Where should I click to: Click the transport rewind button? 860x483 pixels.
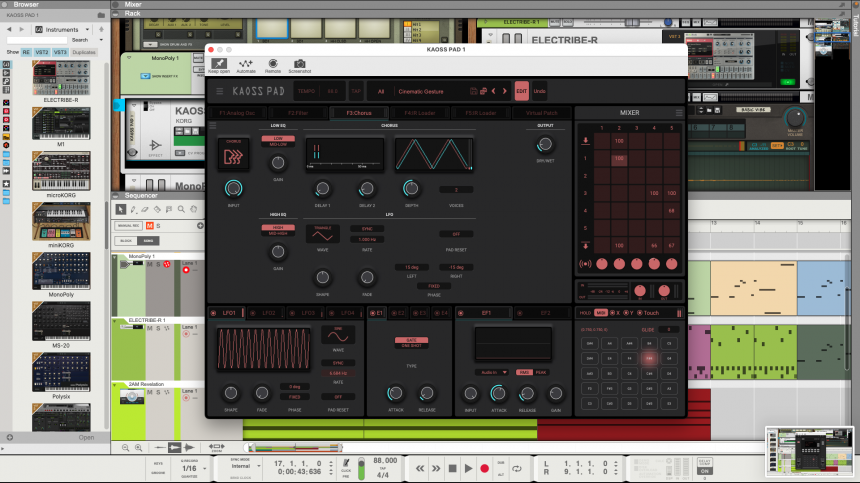[x=420, y=468]
